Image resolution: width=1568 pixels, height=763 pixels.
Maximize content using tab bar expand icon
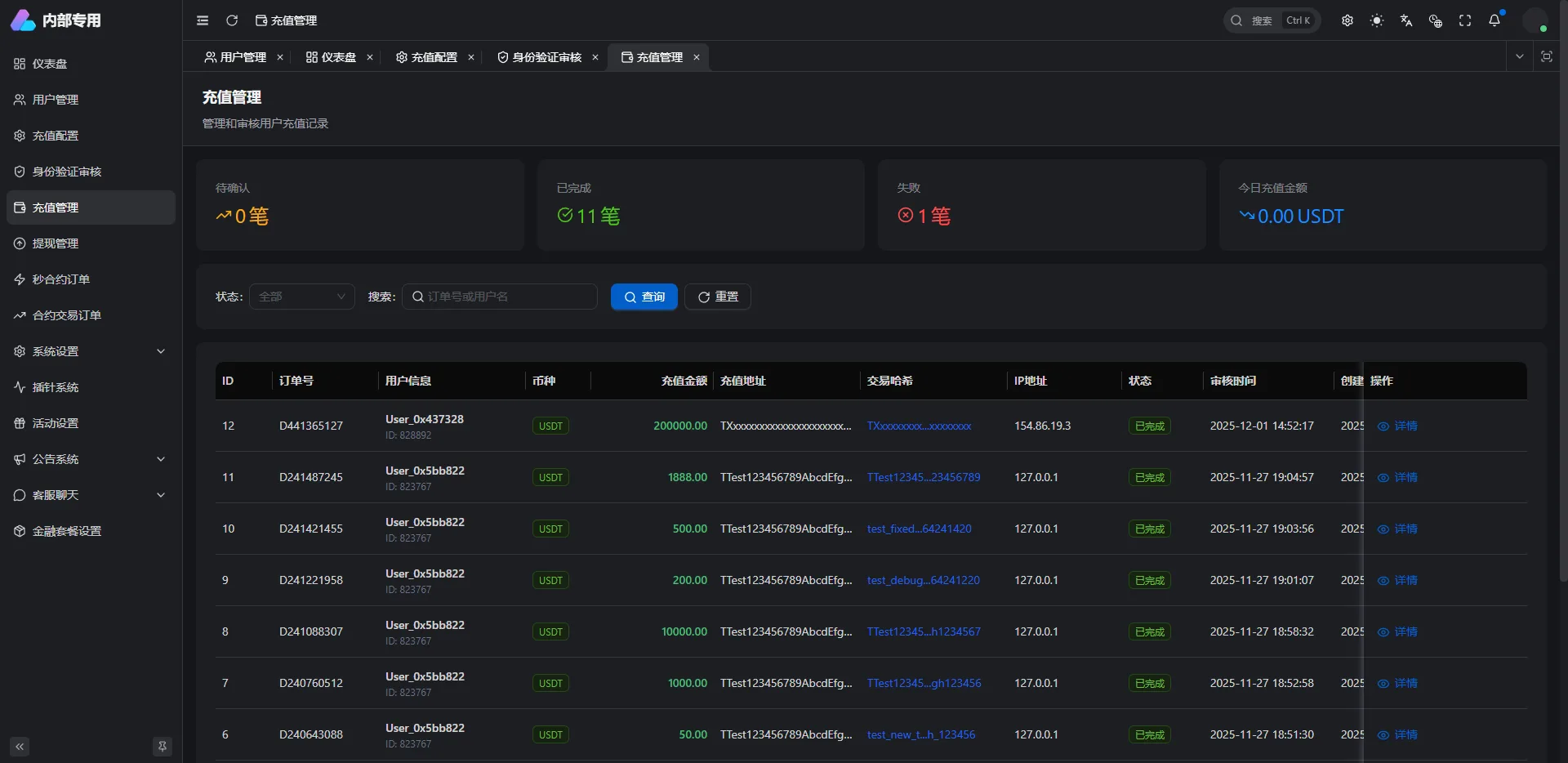click(1547, 56)
